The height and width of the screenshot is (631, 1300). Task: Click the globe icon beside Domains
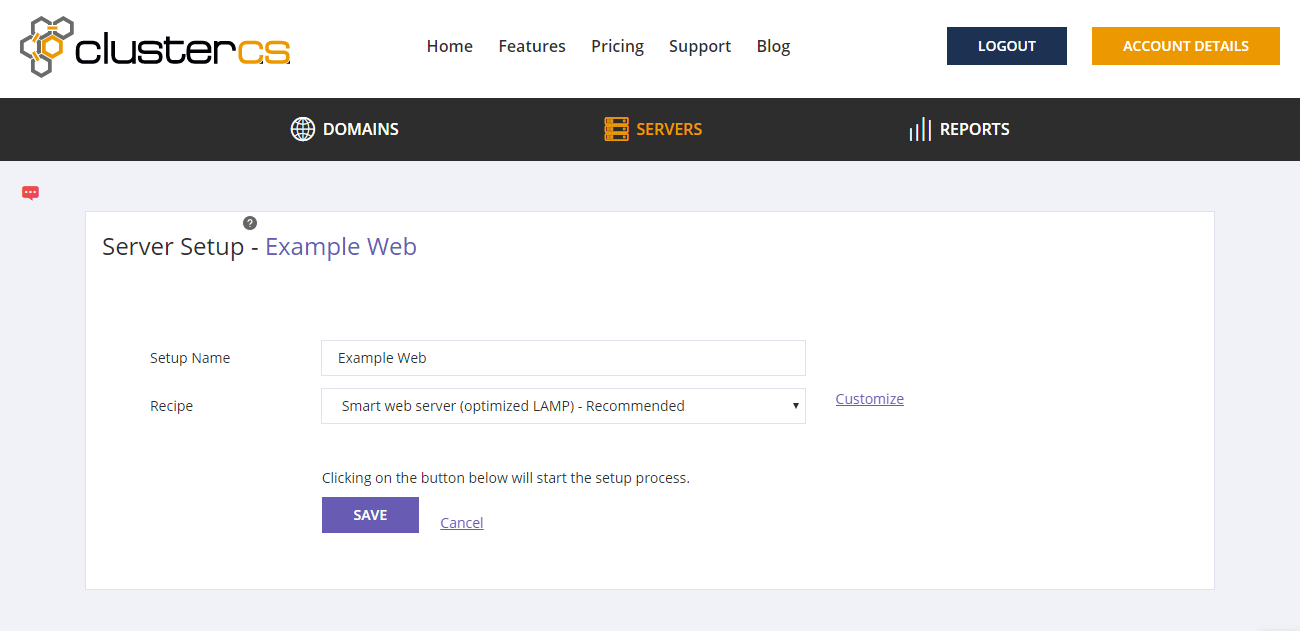302,129
